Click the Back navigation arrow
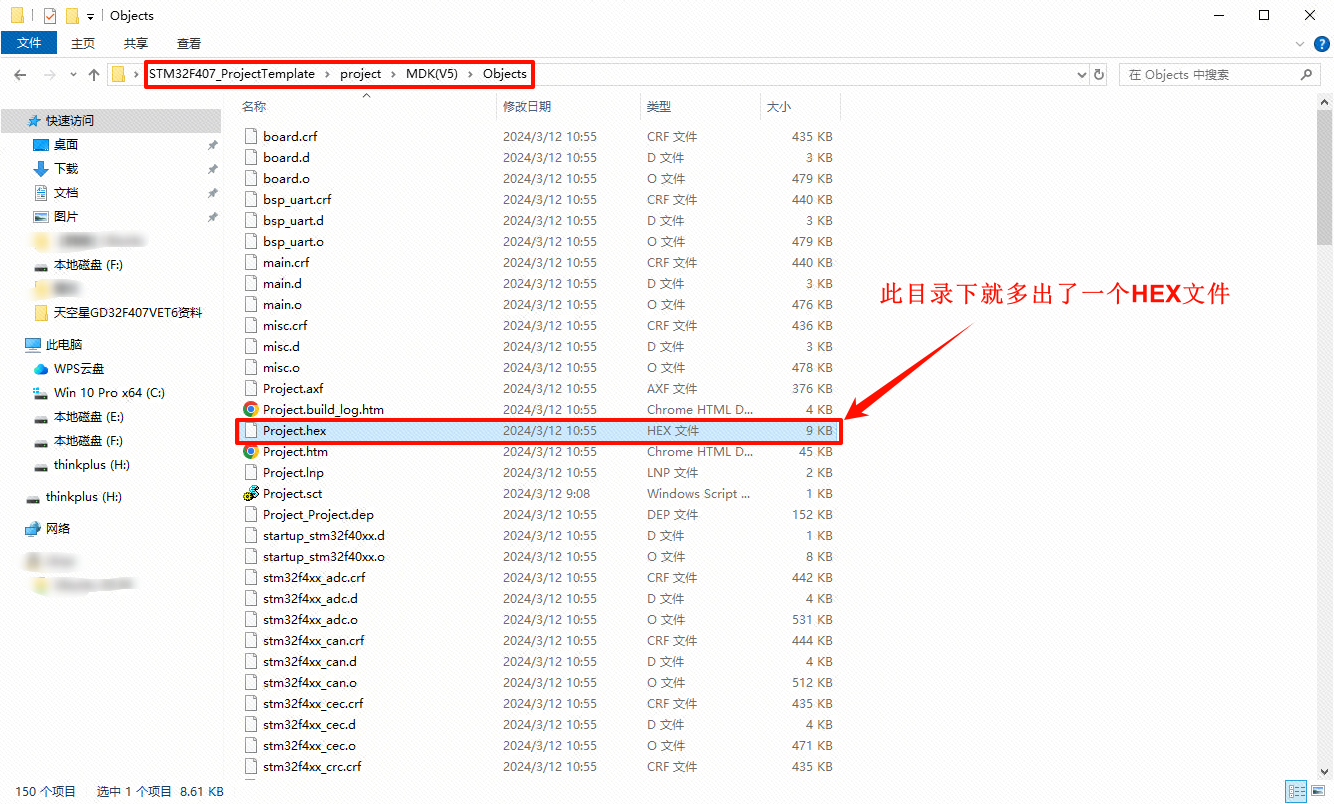This screenshot has width=1334, height=804. 20,75
